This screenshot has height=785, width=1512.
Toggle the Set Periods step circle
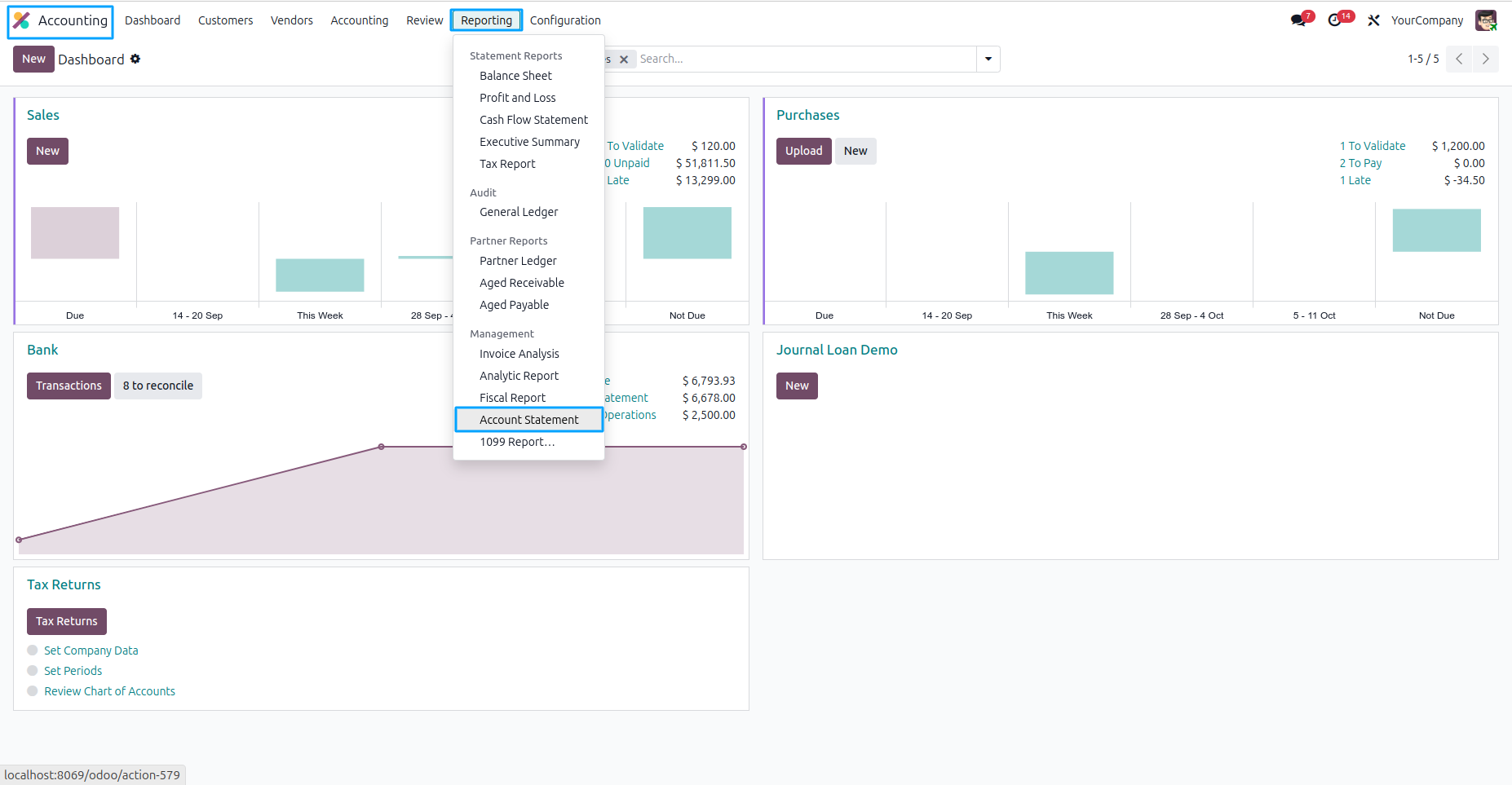coord(33,671)
